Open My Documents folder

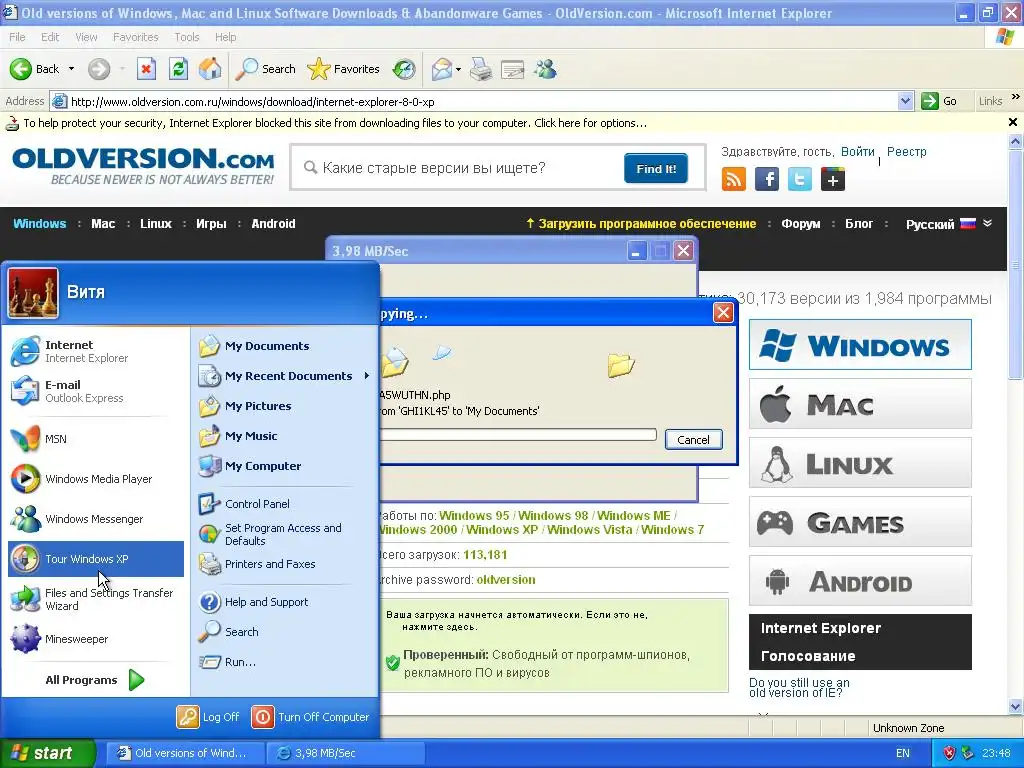[284, 346]
